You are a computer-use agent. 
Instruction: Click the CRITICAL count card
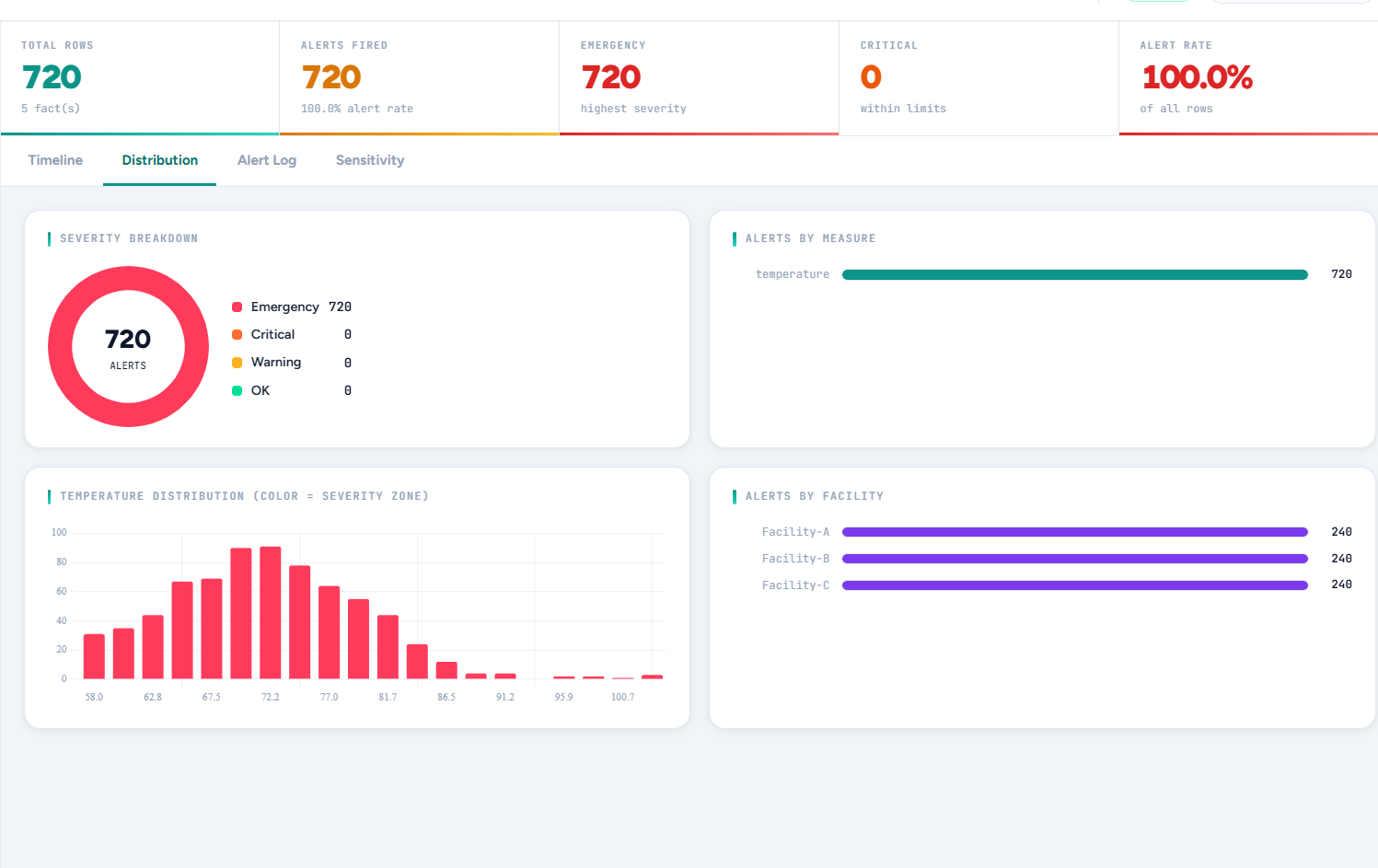[978, 77]
